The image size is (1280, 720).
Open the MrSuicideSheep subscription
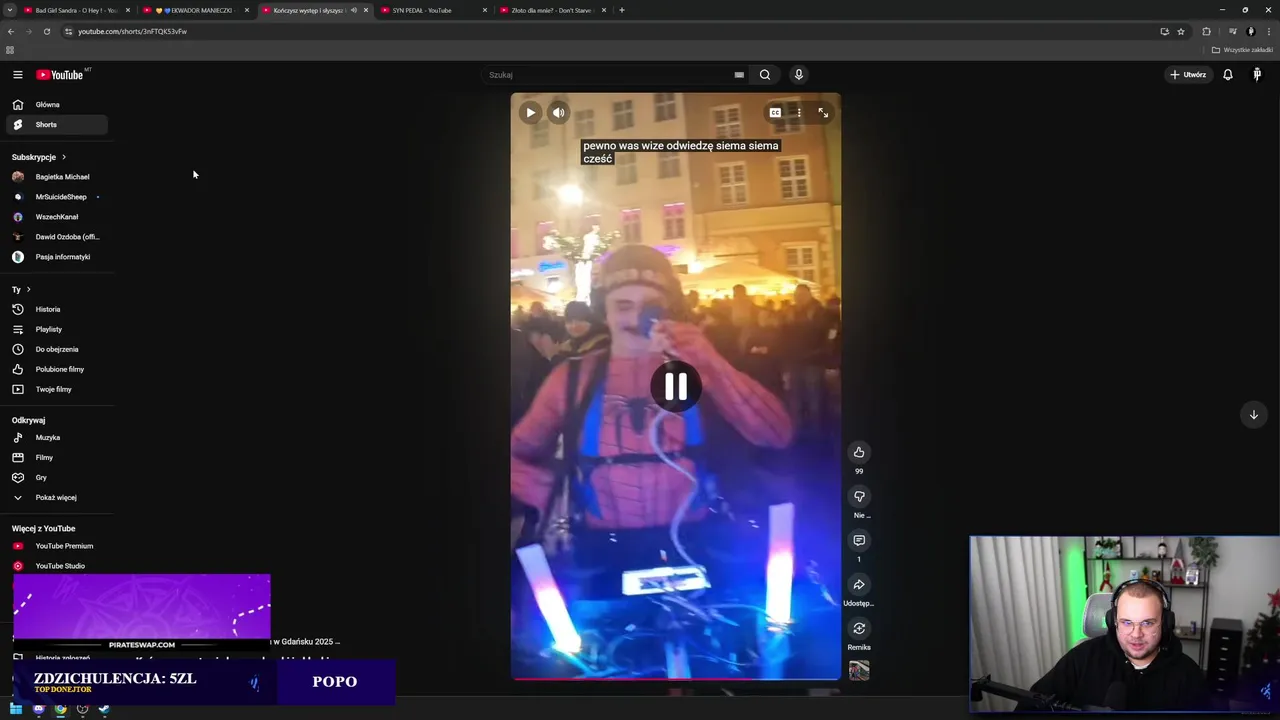point(56,197)
